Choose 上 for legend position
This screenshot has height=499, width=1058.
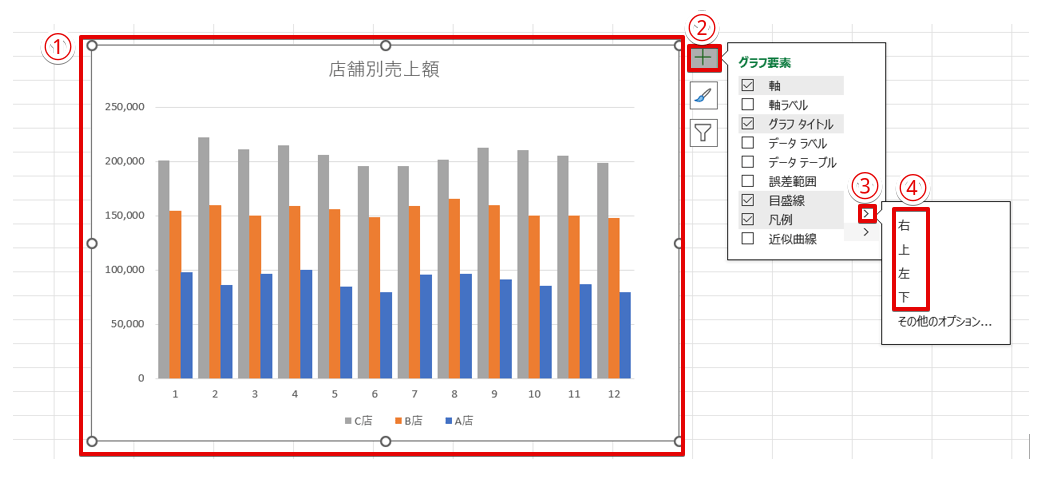(x=904, y=250)
